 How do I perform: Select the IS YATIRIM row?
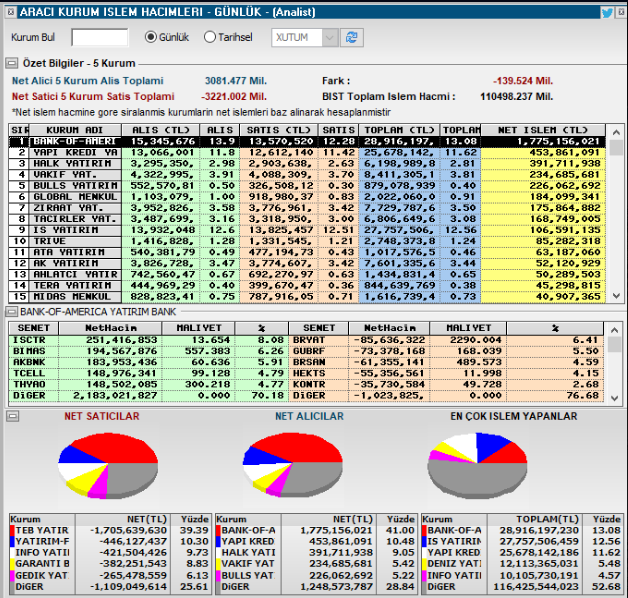pos(307,230)
